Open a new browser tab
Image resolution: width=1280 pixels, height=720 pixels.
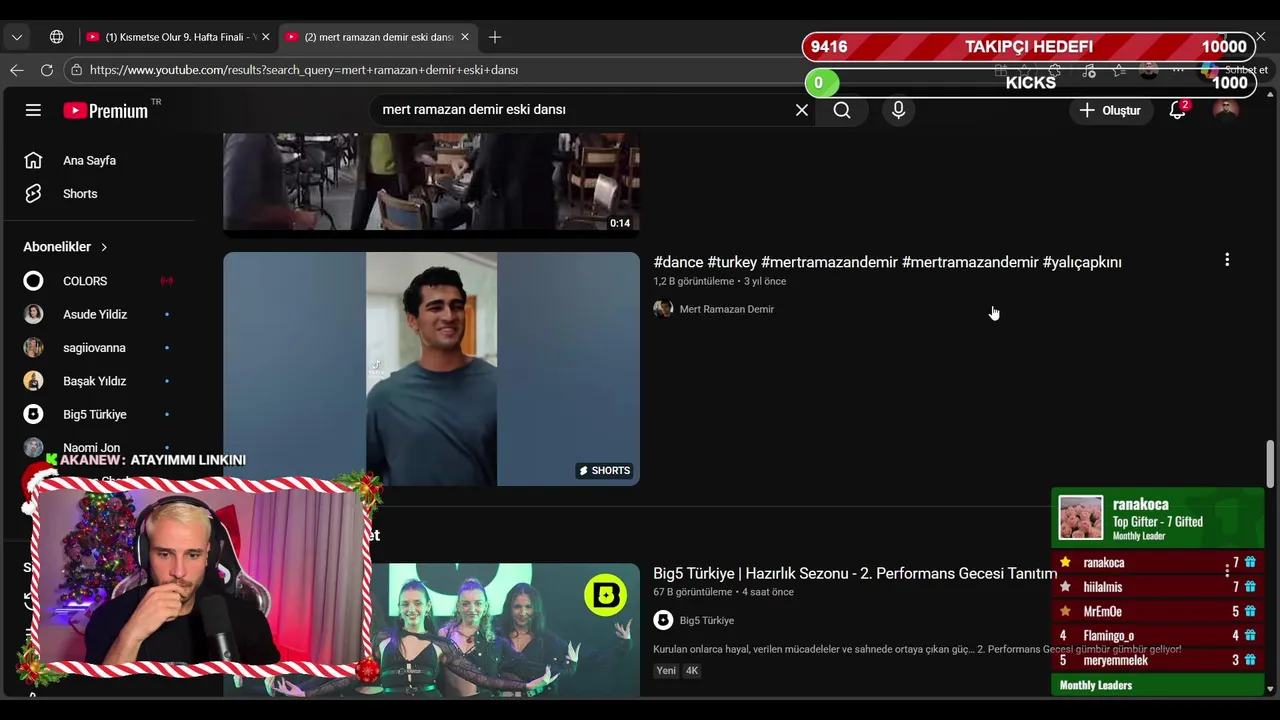point(495,37)
